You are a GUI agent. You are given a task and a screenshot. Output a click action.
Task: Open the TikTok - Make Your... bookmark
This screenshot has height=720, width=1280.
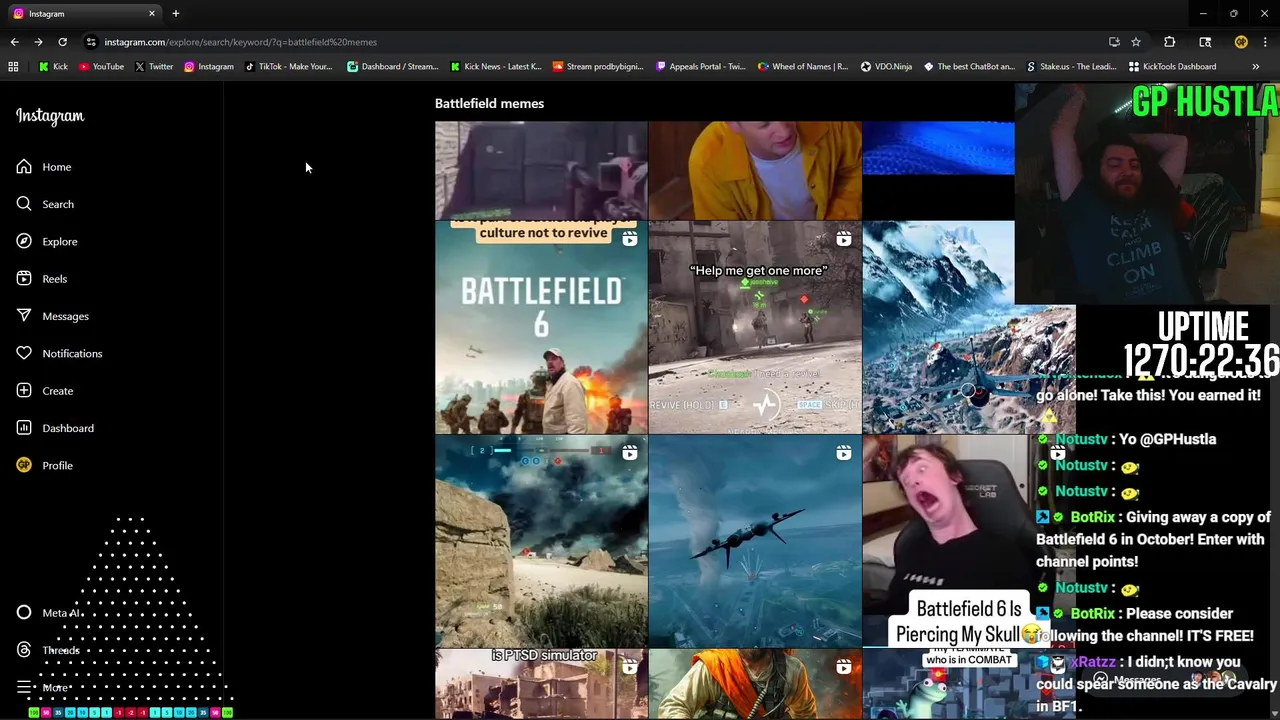click(x=288, y=67)
